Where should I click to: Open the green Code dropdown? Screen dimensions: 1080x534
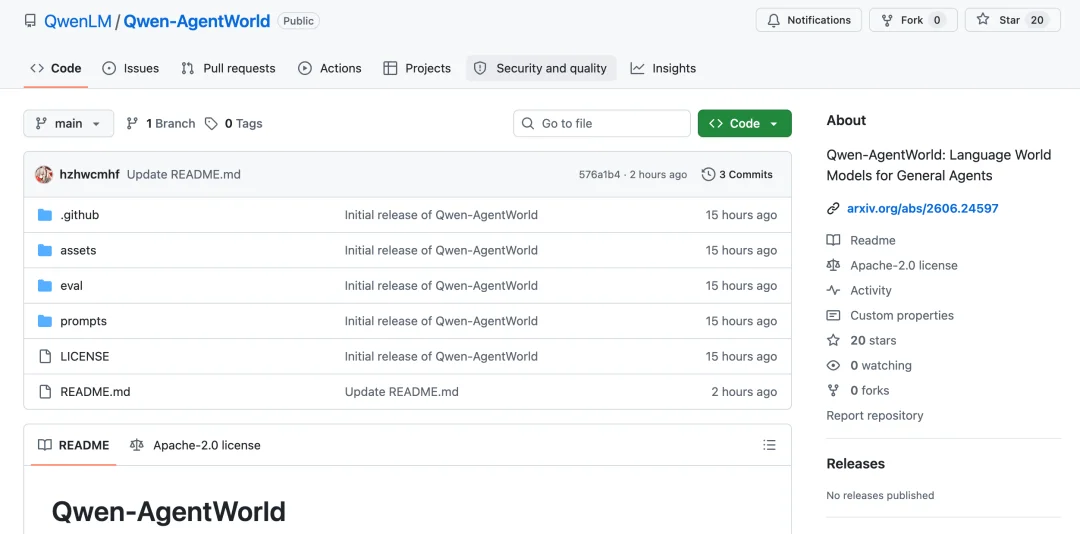tap(745, 123)
